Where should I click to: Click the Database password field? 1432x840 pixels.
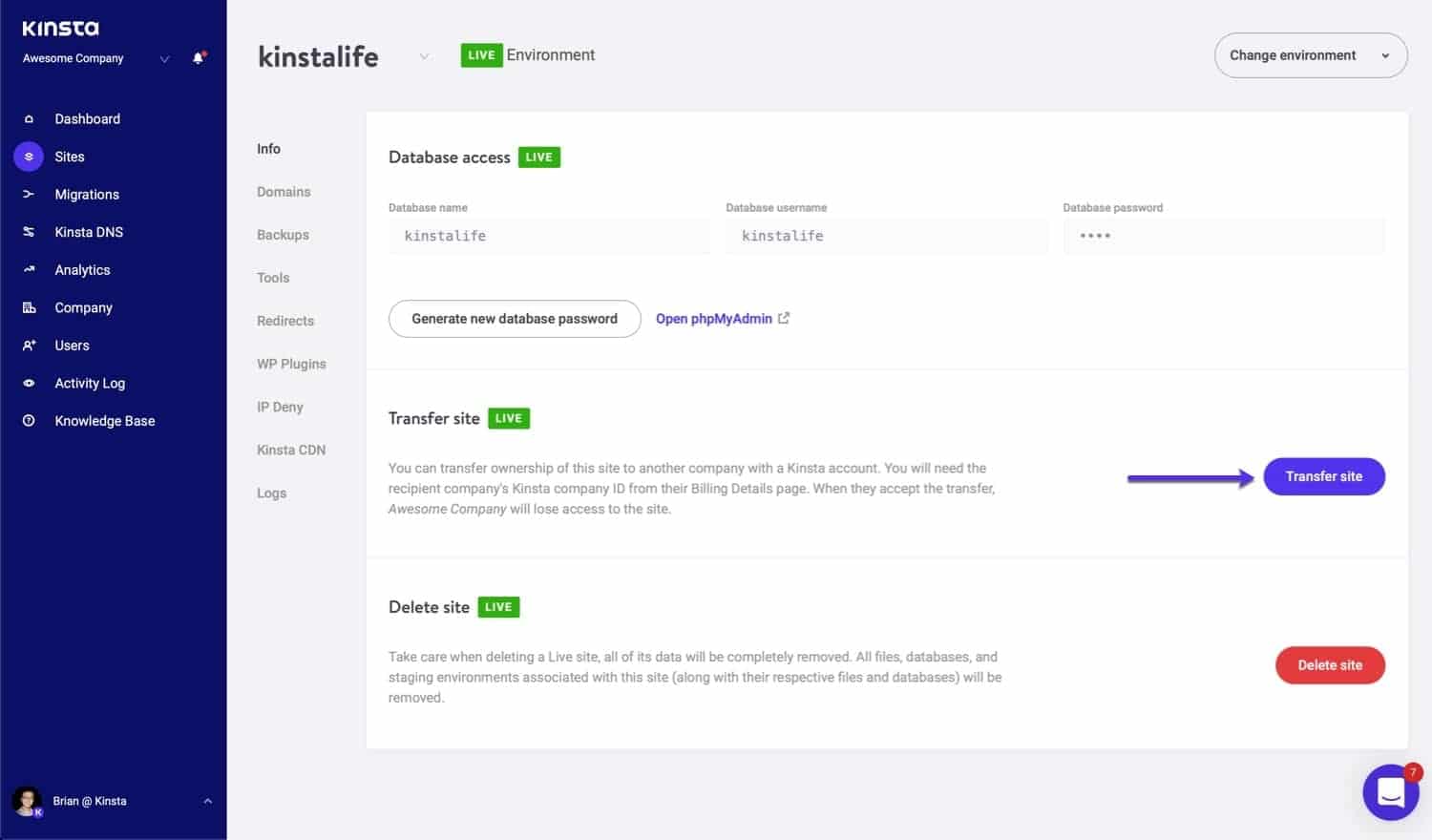pos(1224,236)
